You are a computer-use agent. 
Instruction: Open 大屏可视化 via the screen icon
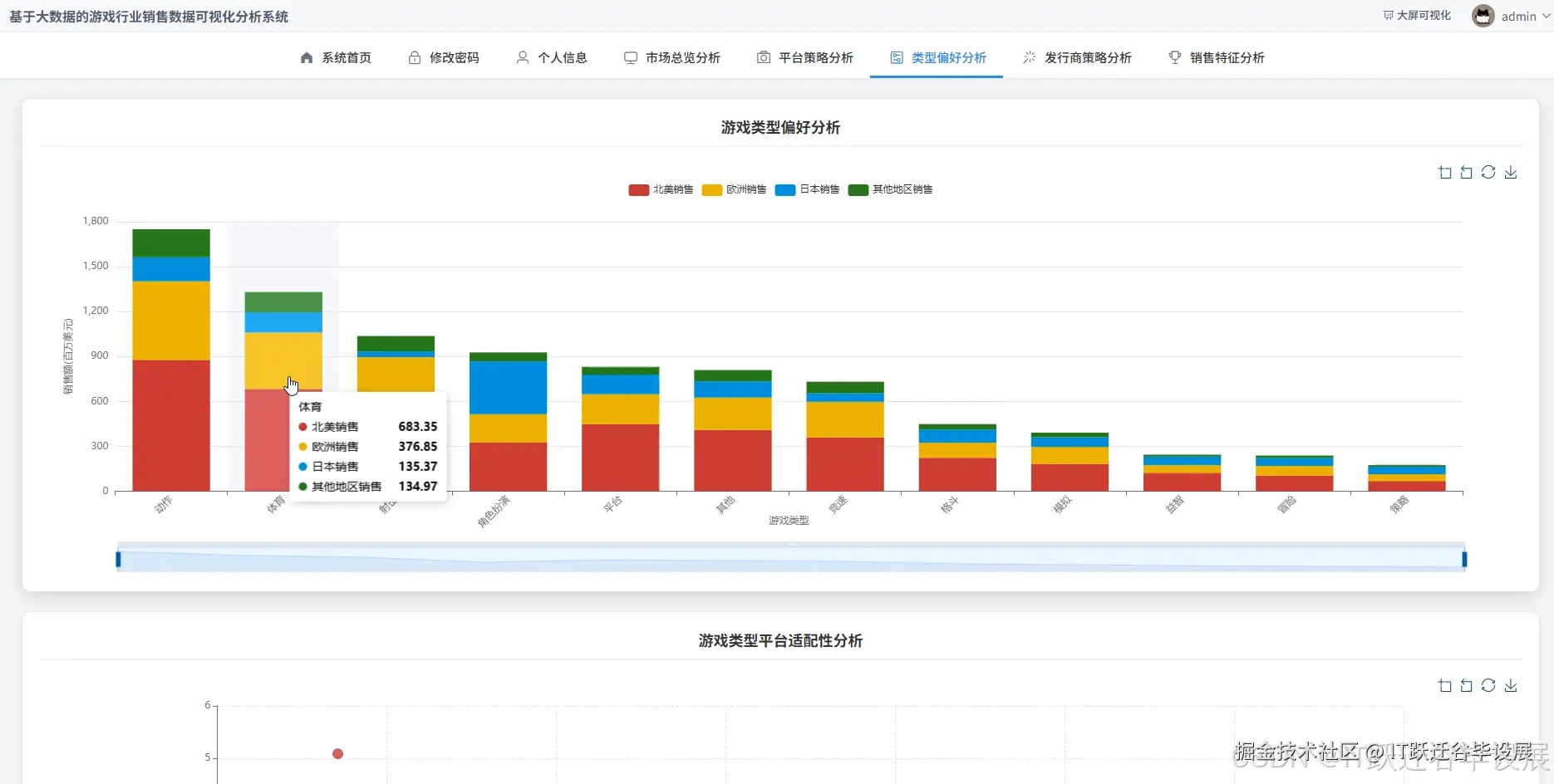coord(1416,15)
